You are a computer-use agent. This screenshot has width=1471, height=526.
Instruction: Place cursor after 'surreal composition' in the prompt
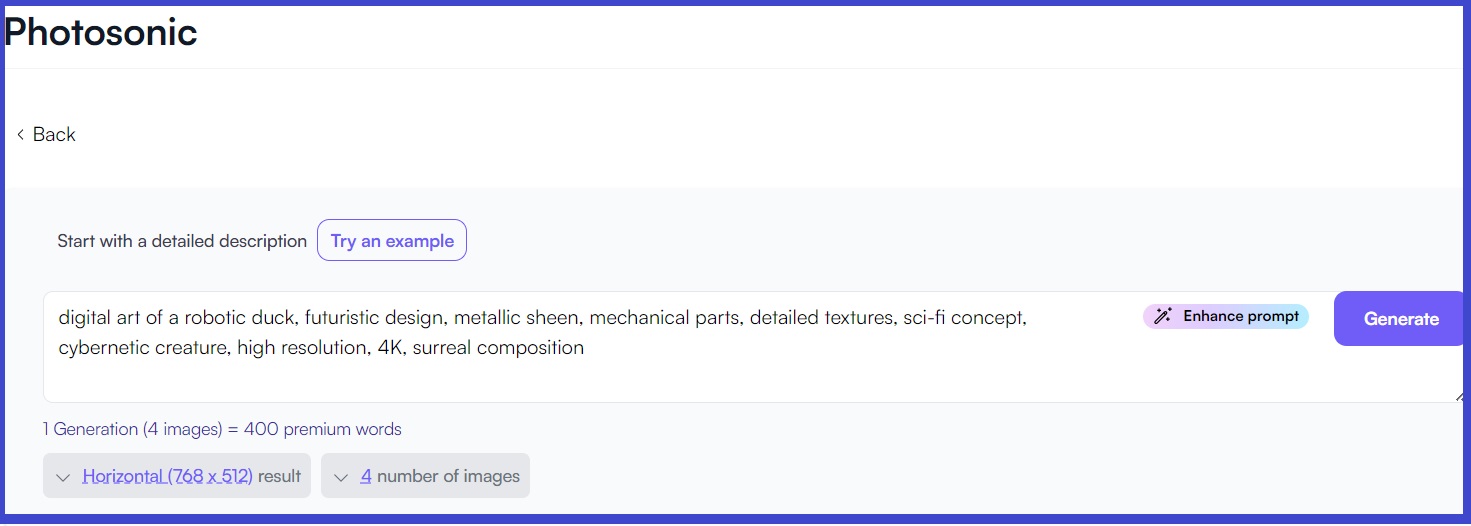(585, 348)
